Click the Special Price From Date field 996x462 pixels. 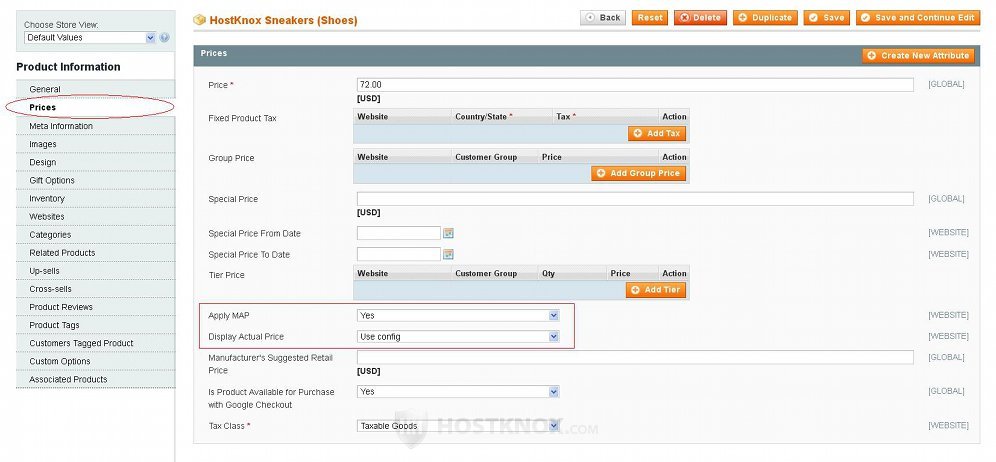pyautogui.click(x=399, y=233)
